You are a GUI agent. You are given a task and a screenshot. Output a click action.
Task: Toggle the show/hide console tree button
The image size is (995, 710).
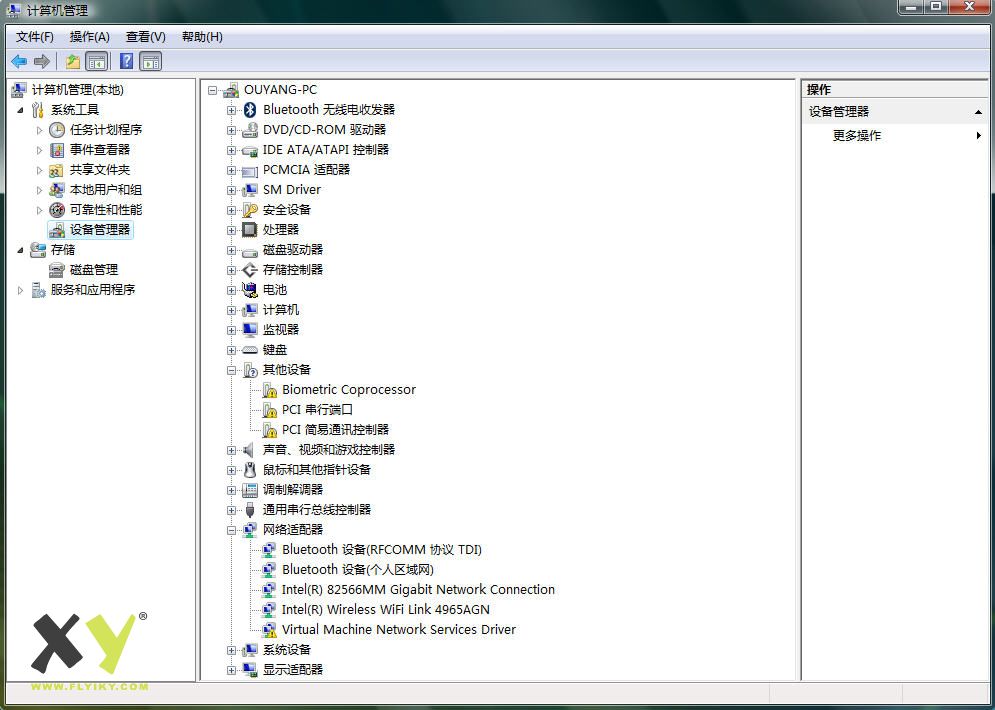96,62
